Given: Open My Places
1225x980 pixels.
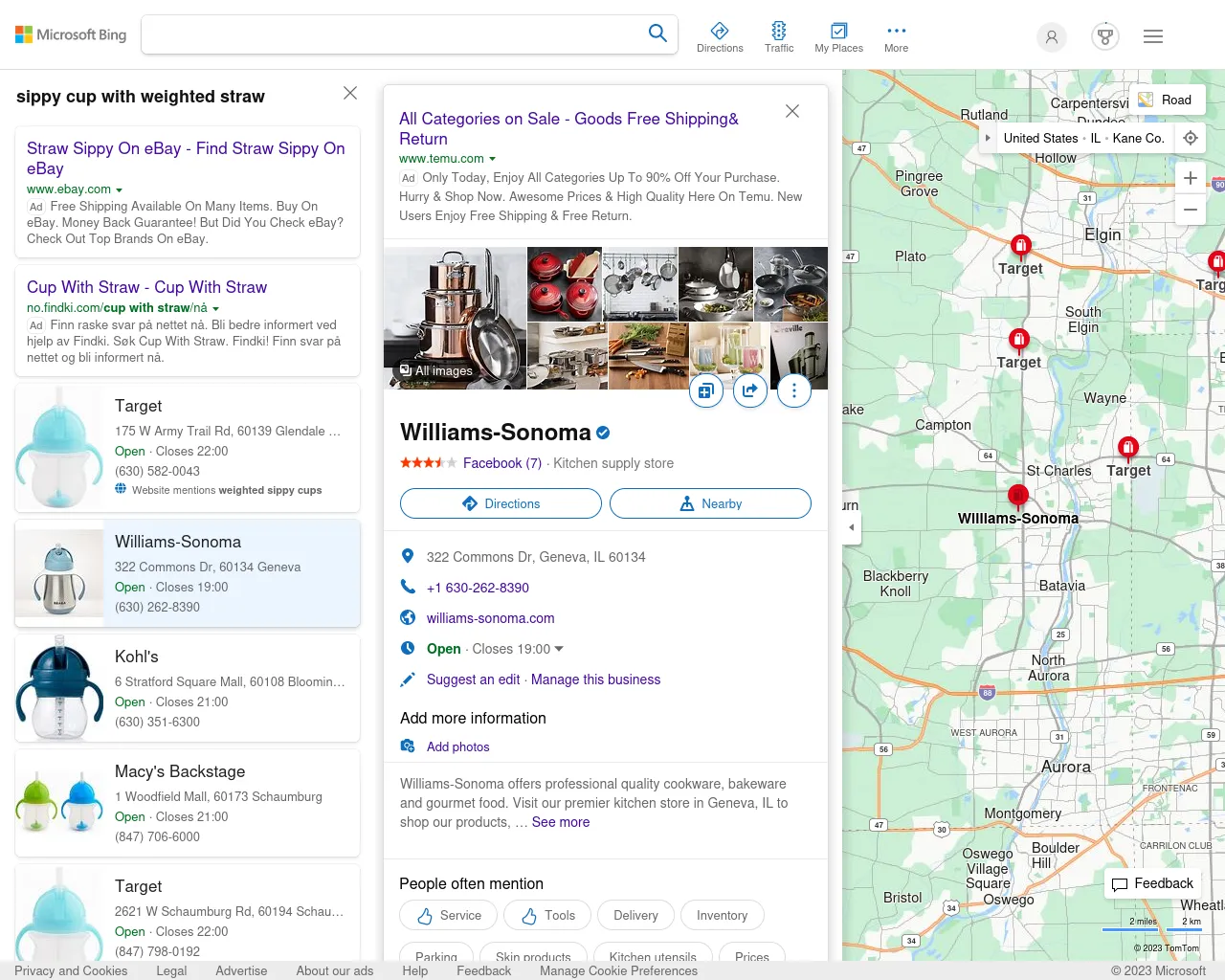Looking at the screenshot, I should click(838, 36).
